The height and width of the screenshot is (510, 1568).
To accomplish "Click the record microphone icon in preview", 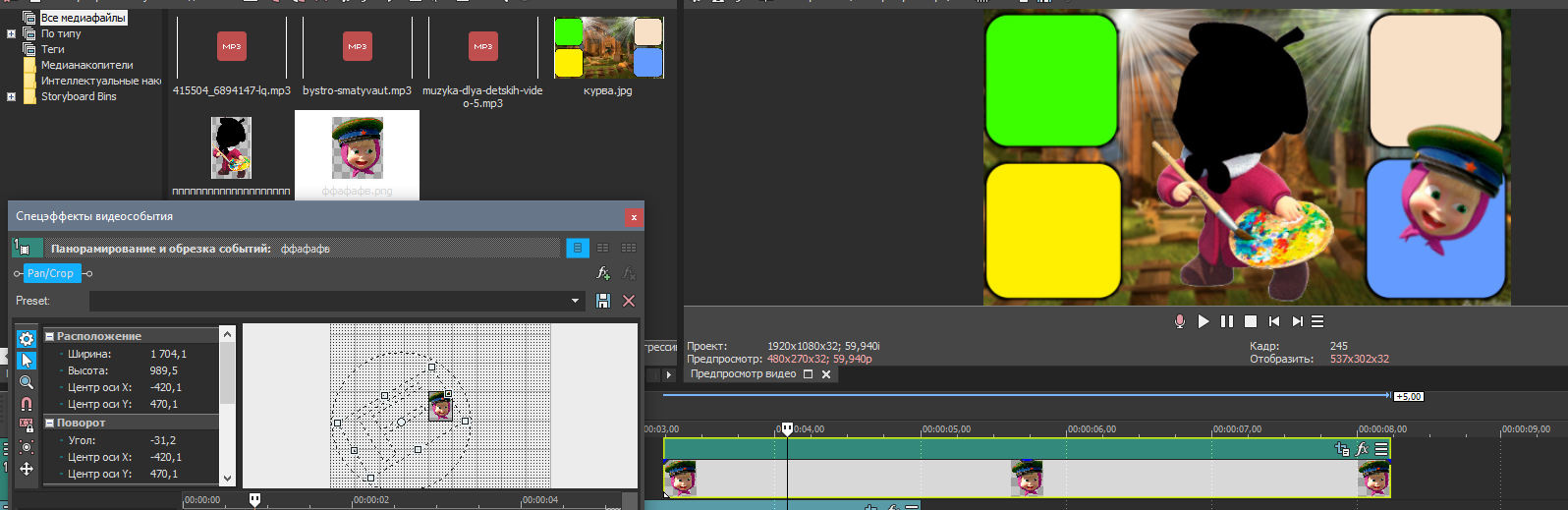I will 1180,321.
